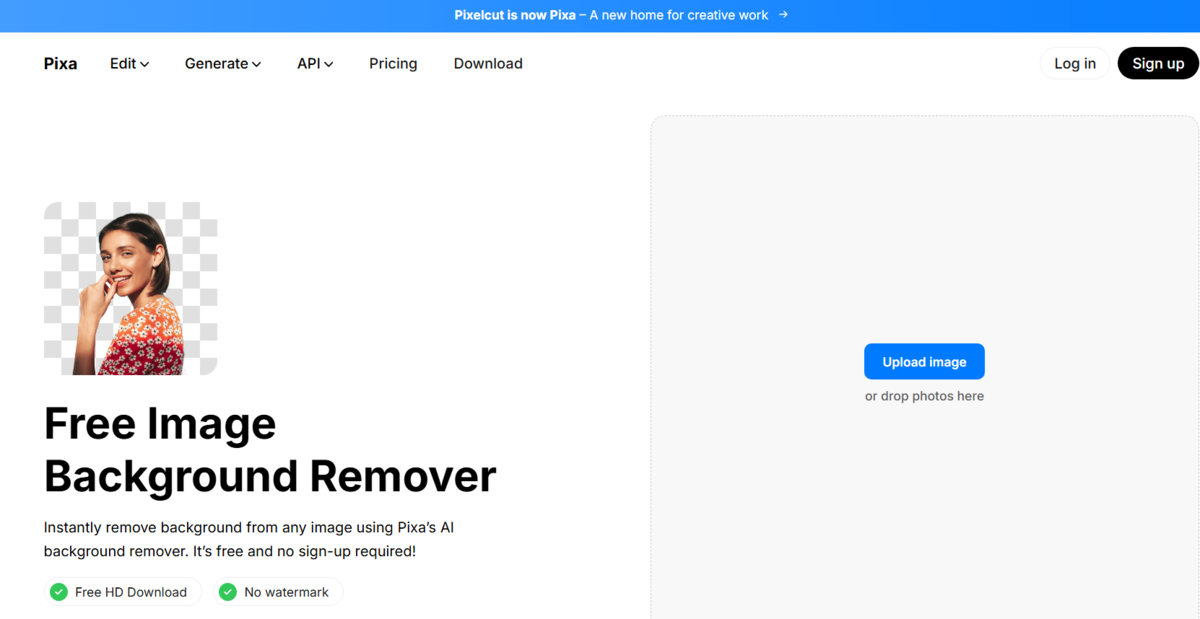Screen dimensions: 1200x619
Task: Go to the Pricing page
Action: coord(393,63)
